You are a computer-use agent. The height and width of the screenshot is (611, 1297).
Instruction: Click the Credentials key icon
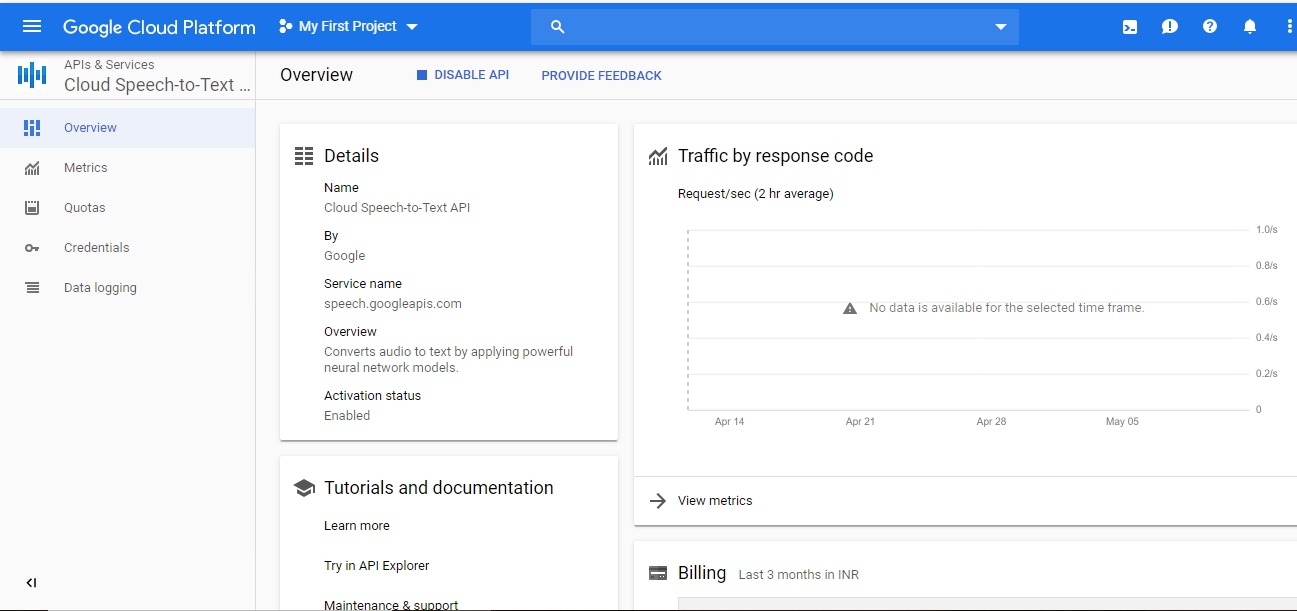tap(32, 248)
